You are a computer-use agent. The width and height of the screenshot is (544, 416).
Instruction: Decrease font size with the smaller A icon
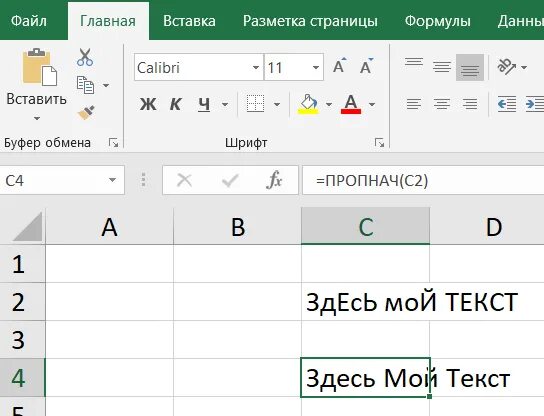[x=366, y=66]
